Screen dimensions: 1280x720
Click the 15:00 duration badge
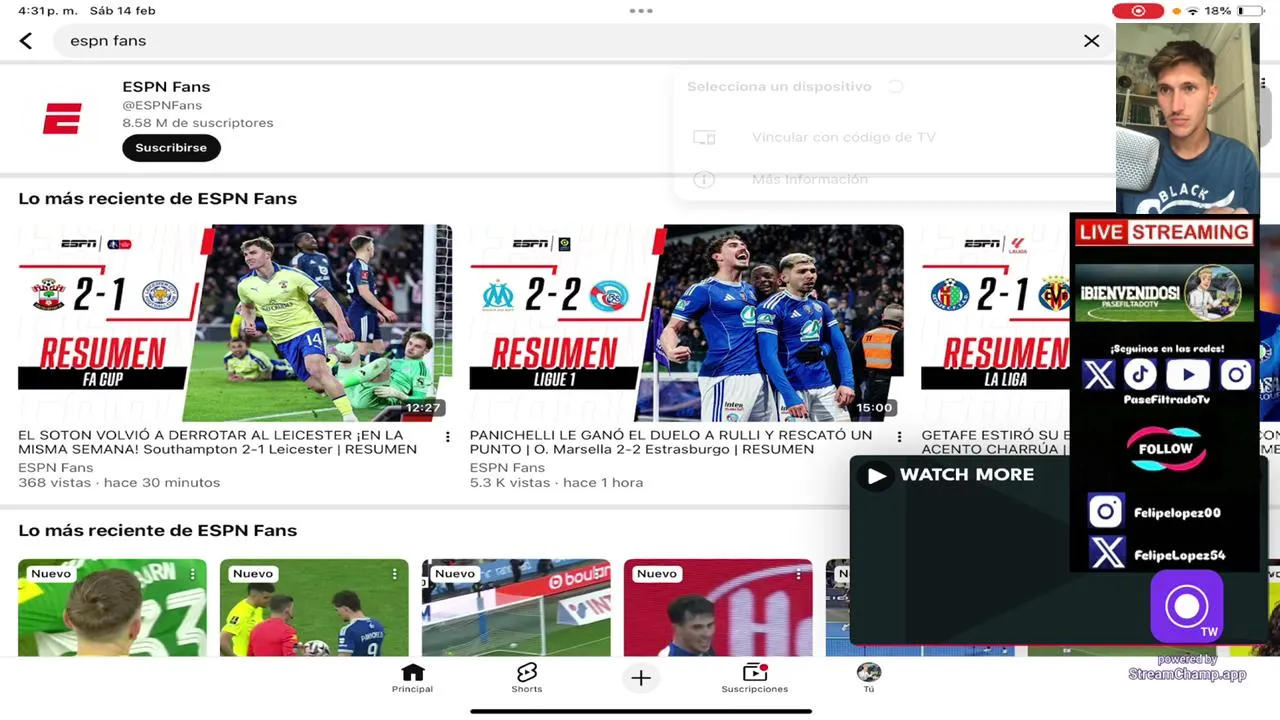(x=873, y=408)
